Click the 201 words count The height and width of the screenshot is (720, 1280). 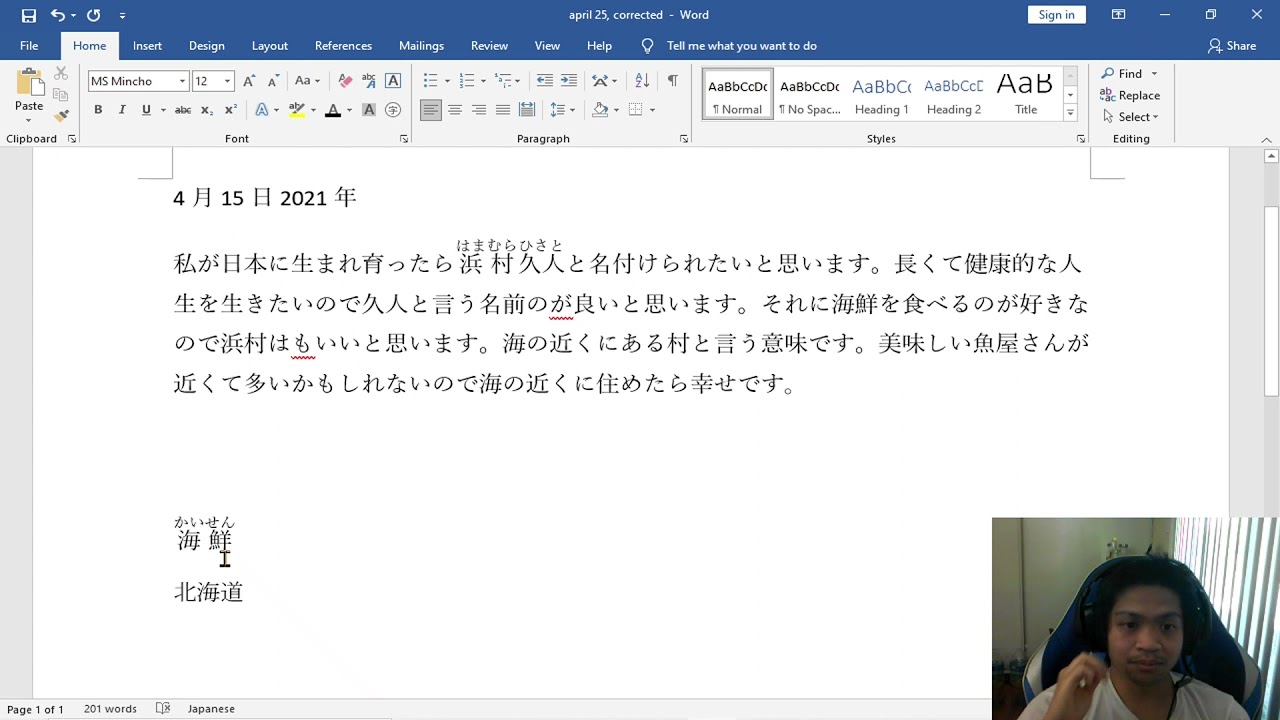point(110,709)
